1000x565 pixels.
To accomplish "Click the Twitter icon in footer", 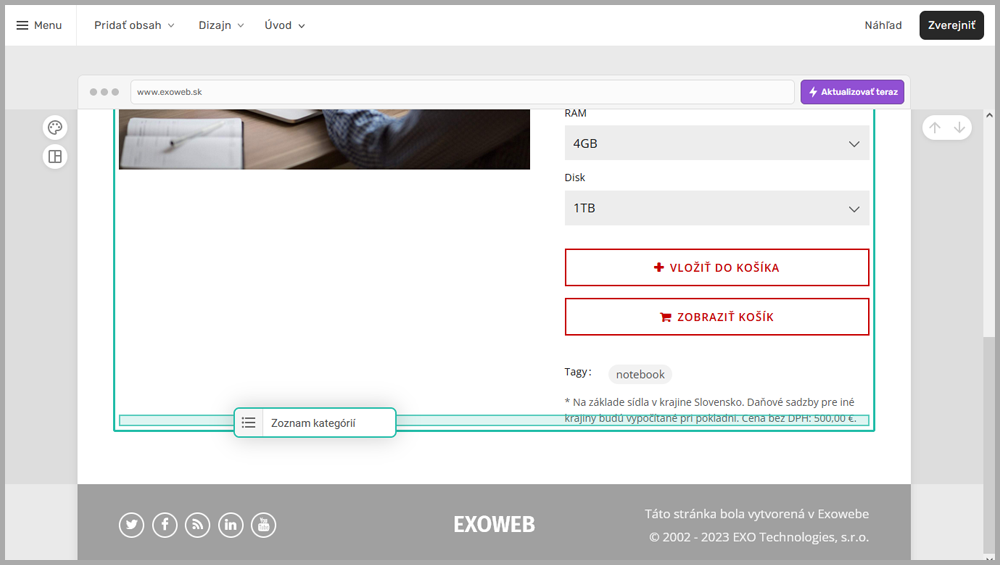I will 132,525.
